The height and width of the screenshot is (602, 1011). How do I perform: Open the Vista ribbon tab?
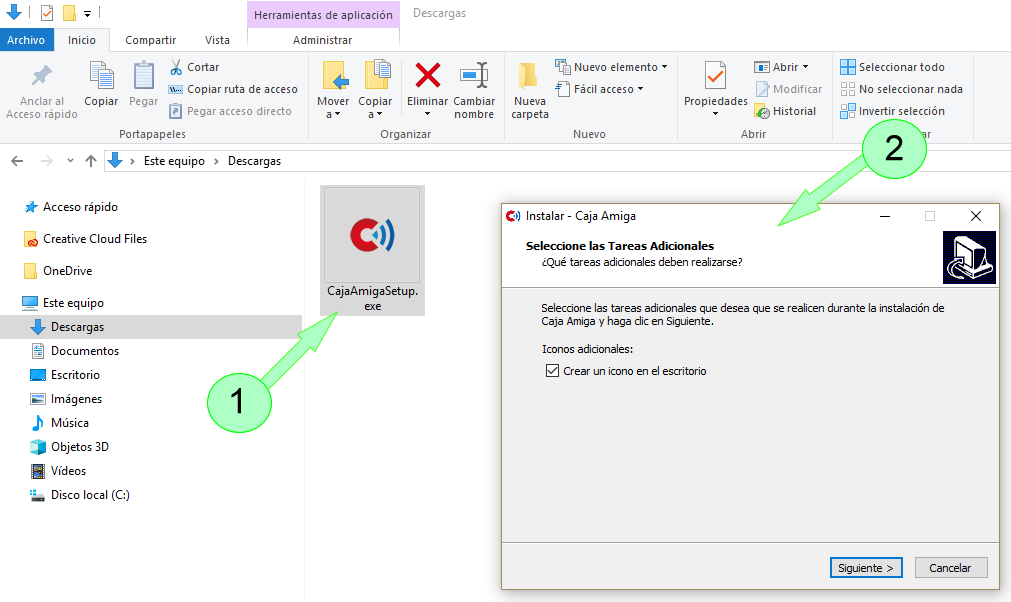point(217,40)
